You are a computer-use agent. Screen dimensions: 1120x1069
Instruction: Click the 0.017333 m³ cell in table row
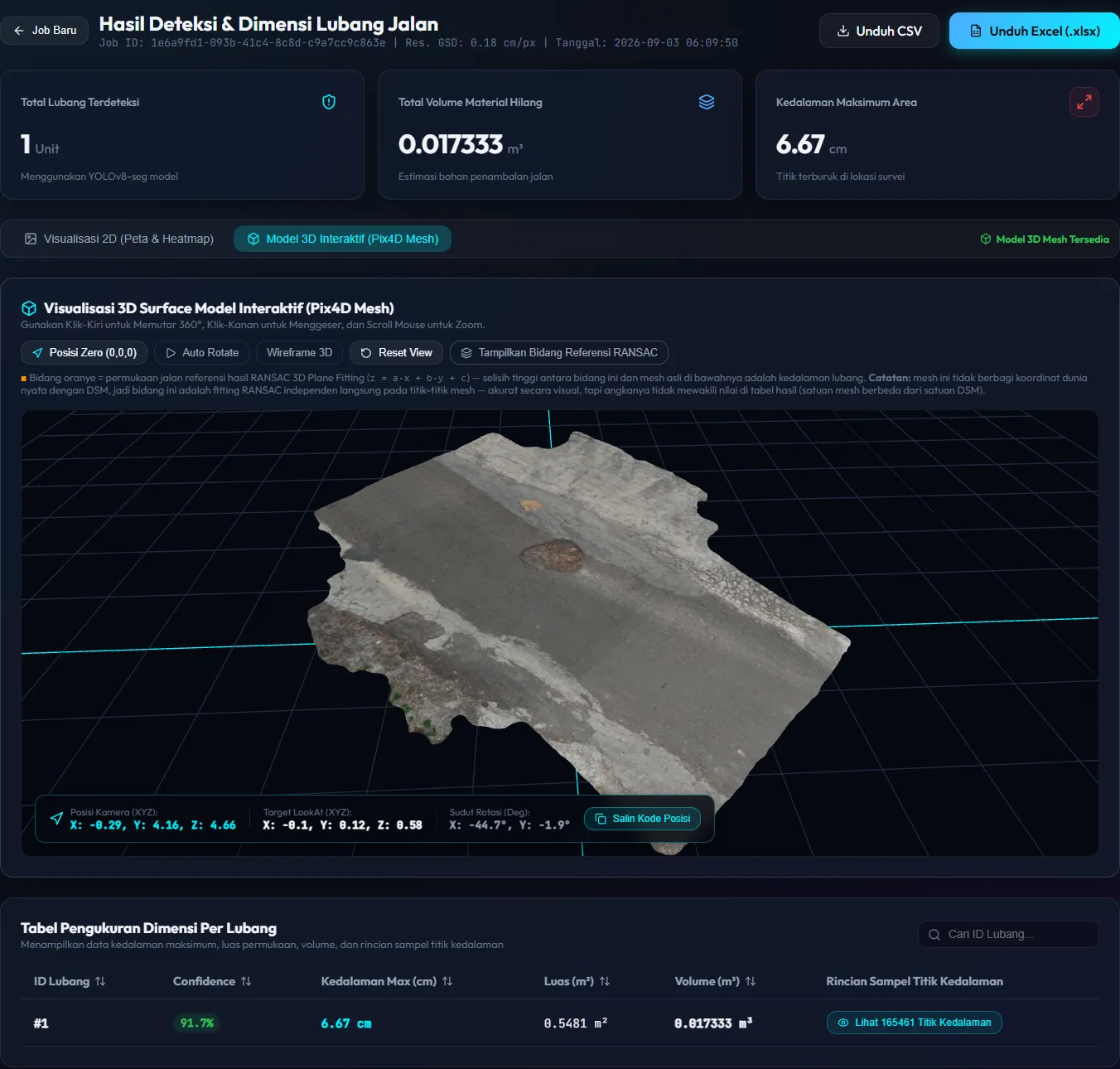(x=713, y=1023)
